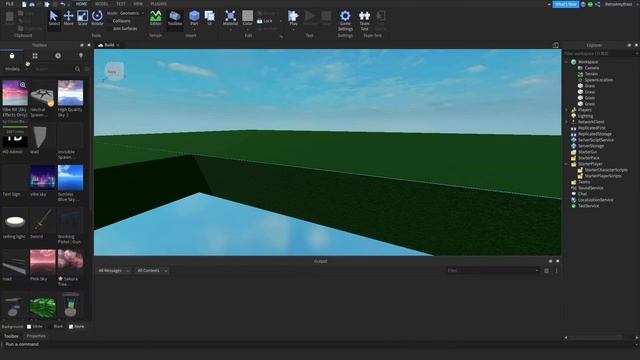Click the Toolbox search magnifier
This screenshot has height=360, width=640.
[x=78, y=69]
